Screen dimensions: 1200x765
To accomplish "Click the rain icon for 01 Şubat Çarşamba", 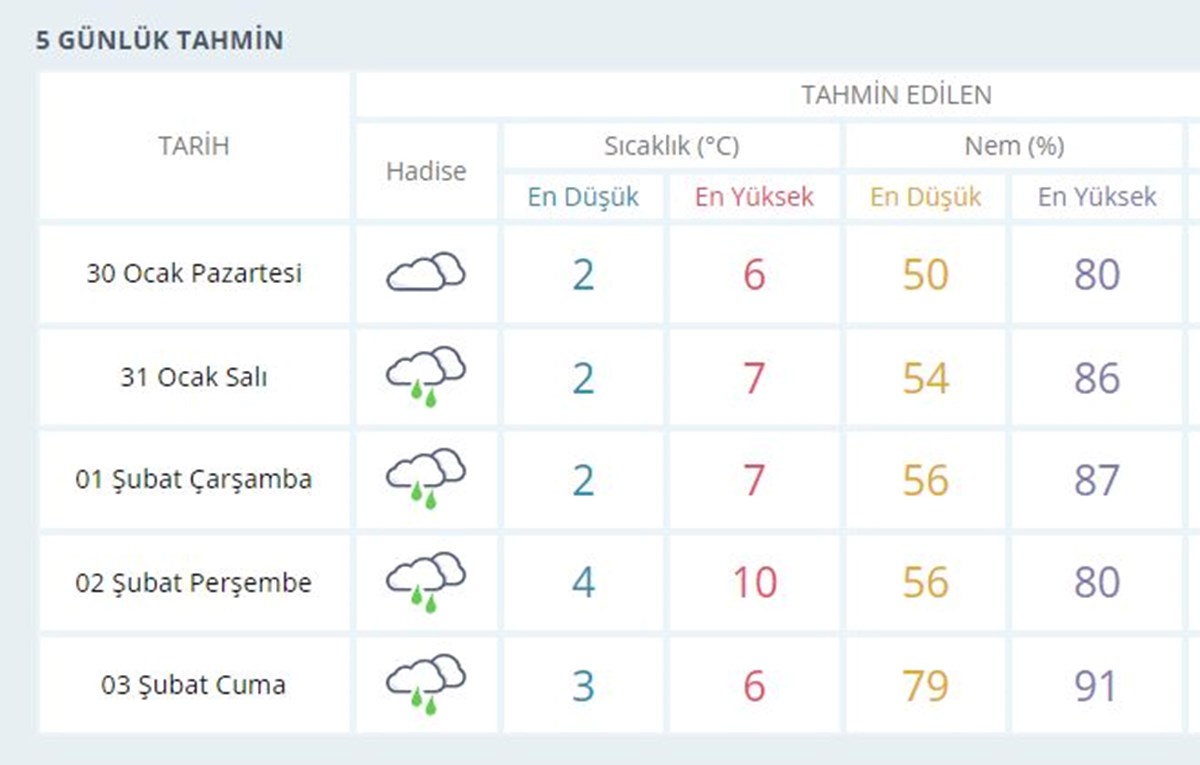I will tap(426, 480).
